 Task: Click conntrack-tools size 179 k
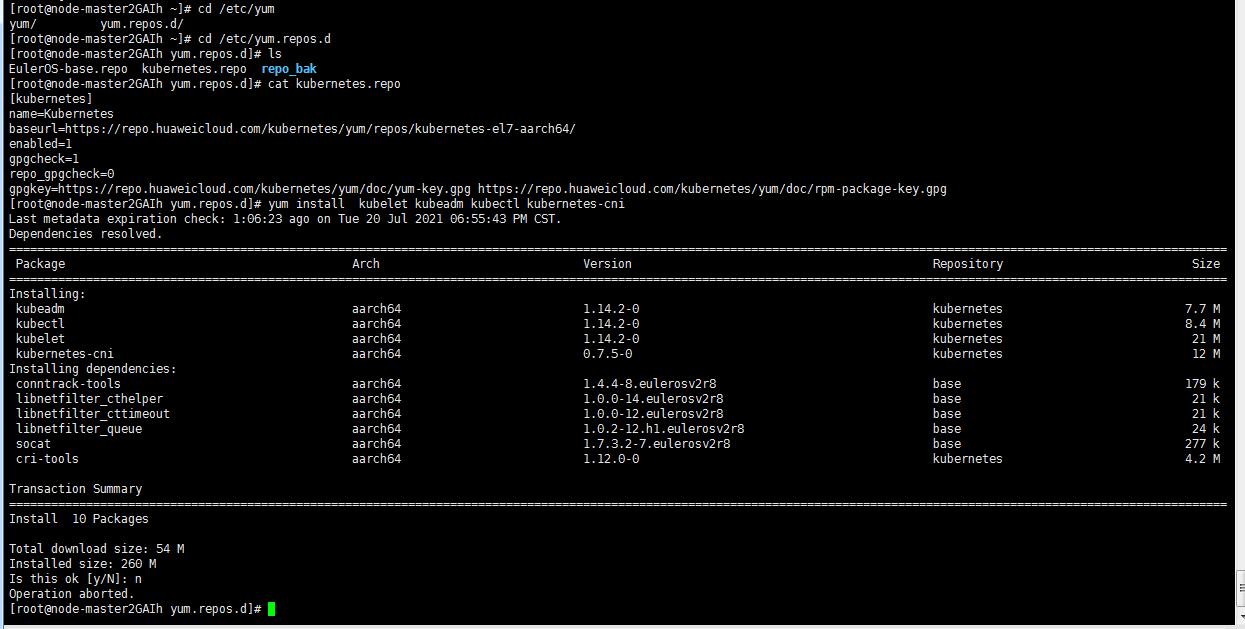(1202, 384)
